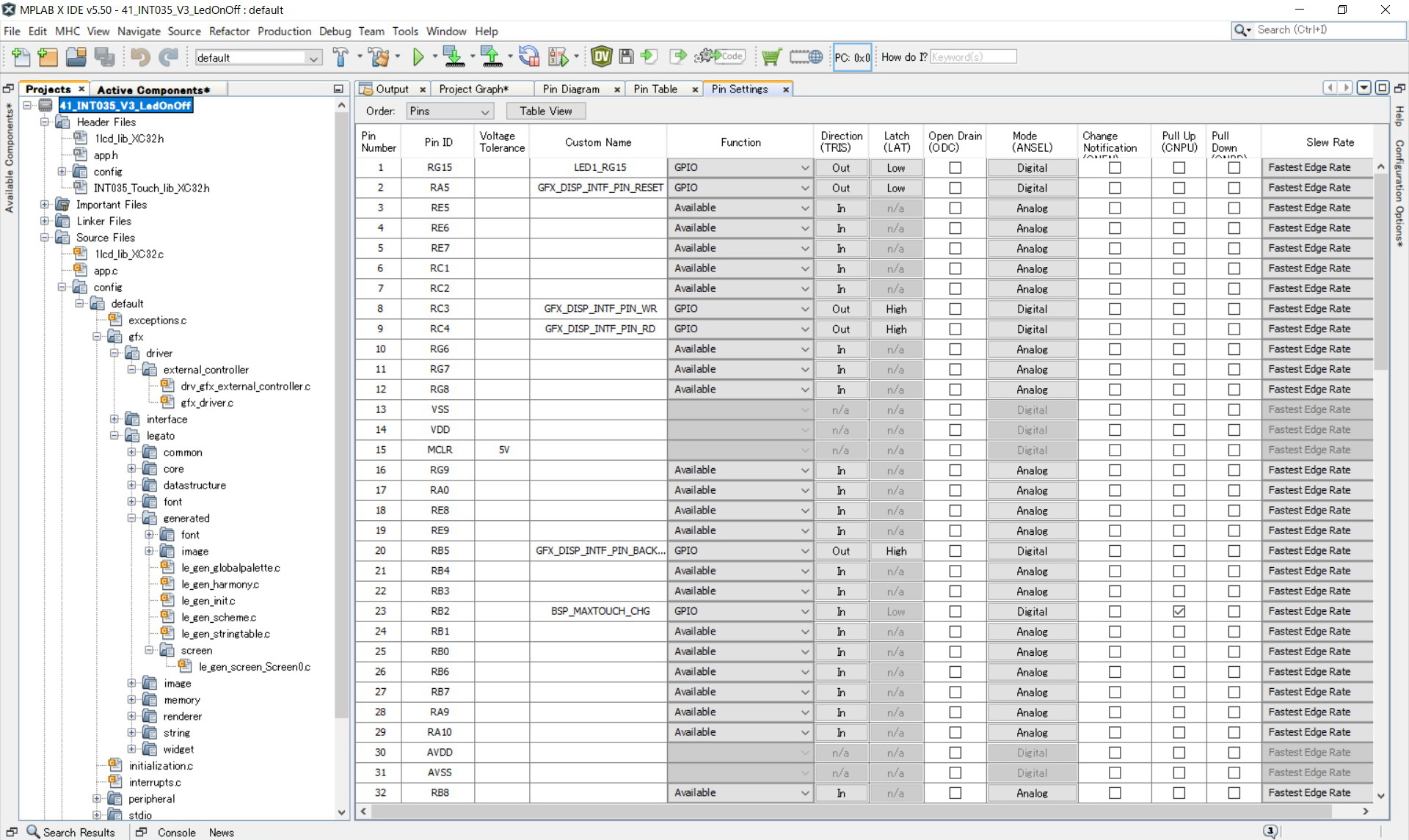Click the Clean and Build icon
The width and height of the screenshot is (1409, 840).
379,56
